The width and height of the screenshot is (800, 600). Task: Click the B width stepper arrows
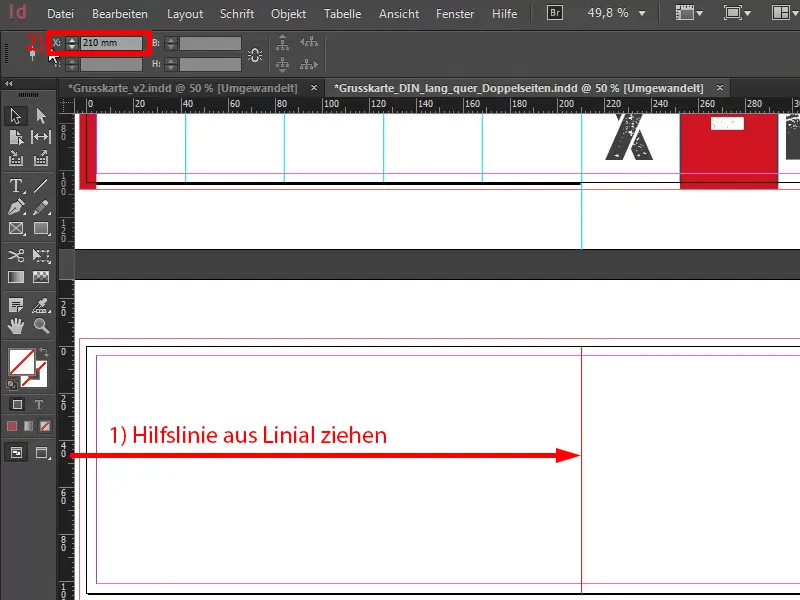(x=171, y=43)
